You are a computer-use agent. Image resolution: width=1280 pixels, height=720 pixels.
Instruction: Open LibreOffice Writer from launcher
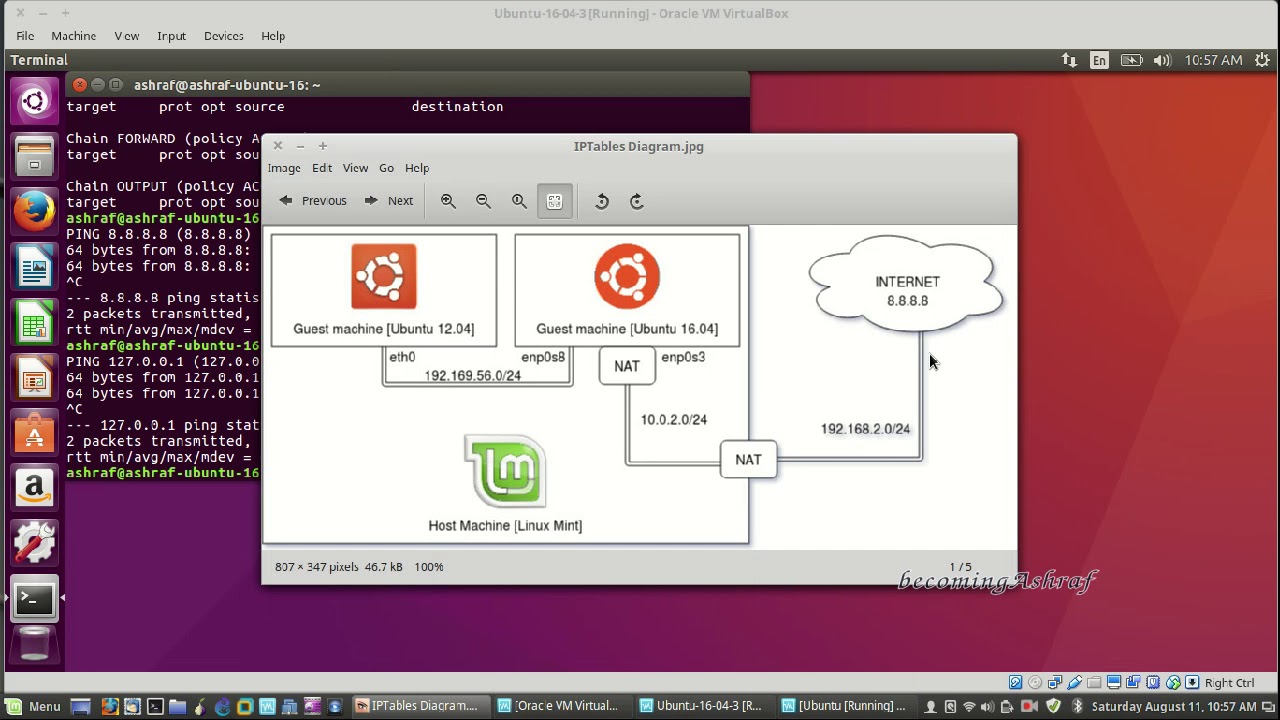coord(34,268)
